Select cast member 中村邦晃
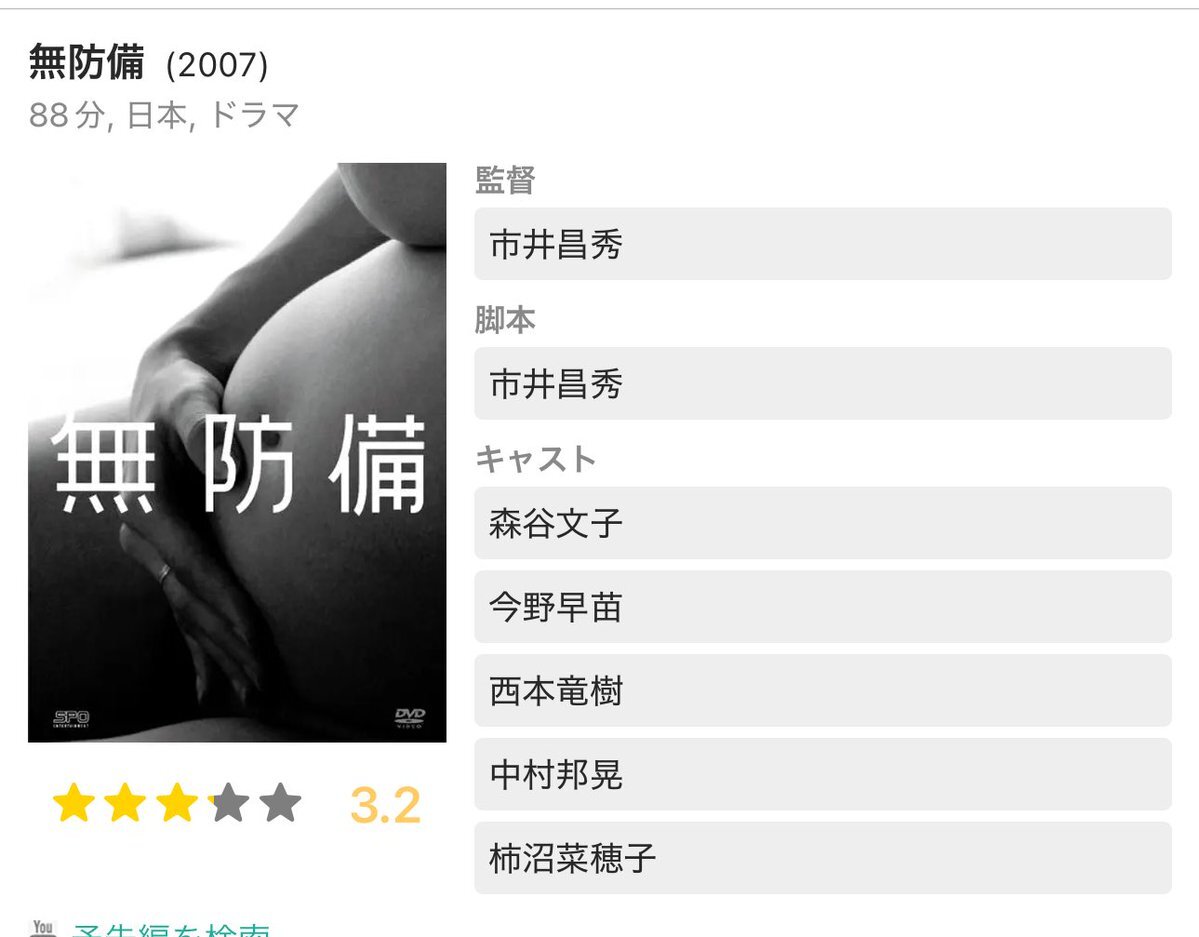 (x=823, y=775)
